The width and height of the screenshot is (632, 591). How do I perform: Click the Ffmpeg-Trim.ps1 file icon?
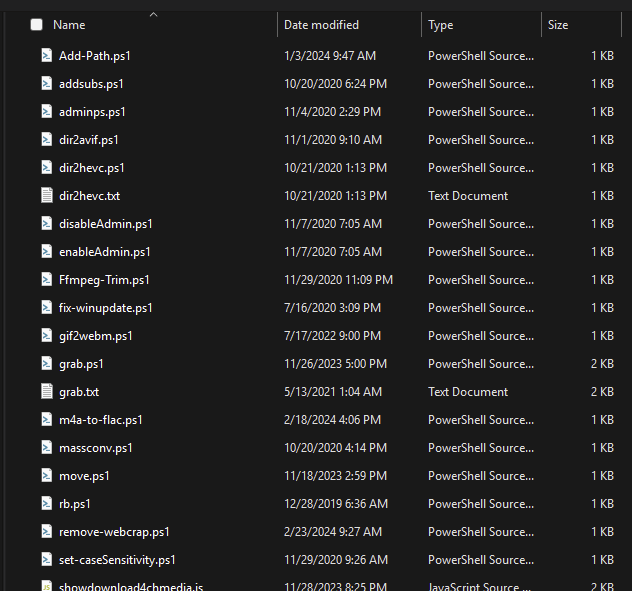tap(47, 279)
